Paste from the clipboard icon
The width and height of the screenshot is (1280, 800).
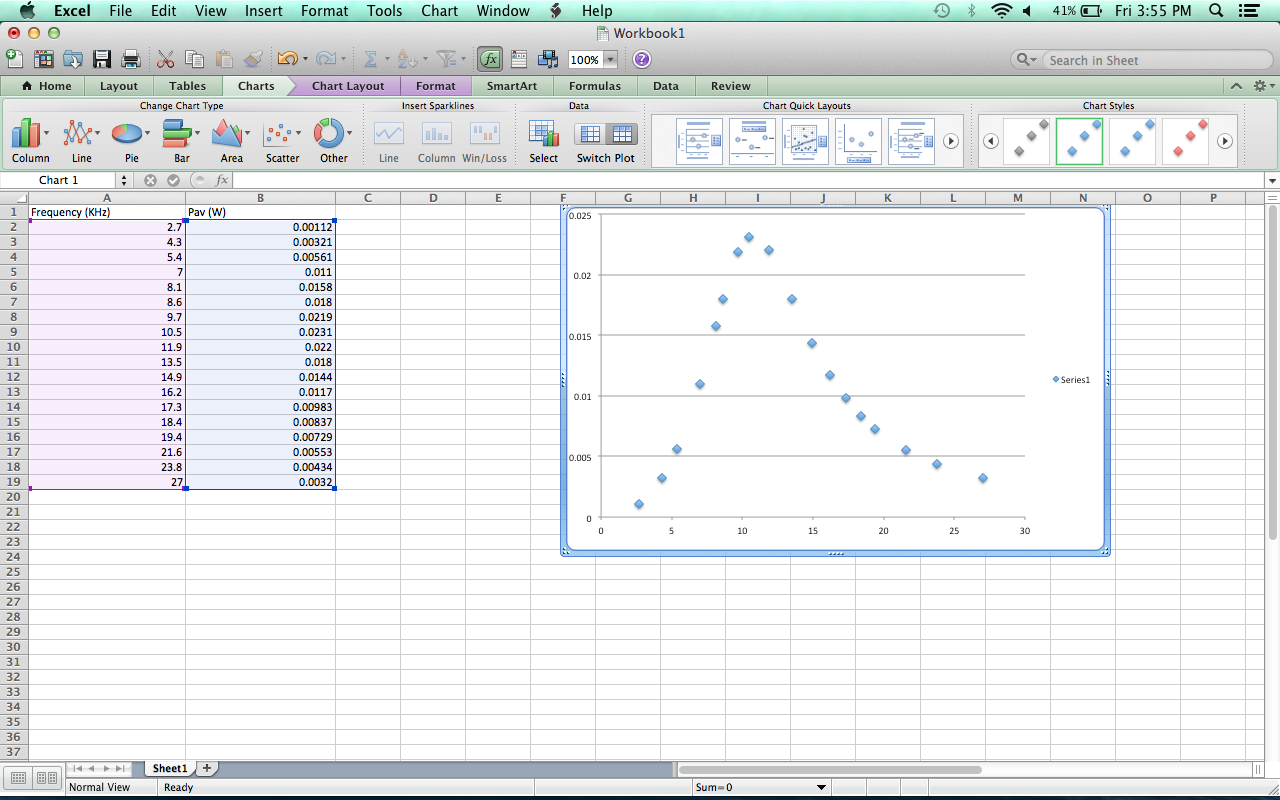pos(224,59)
